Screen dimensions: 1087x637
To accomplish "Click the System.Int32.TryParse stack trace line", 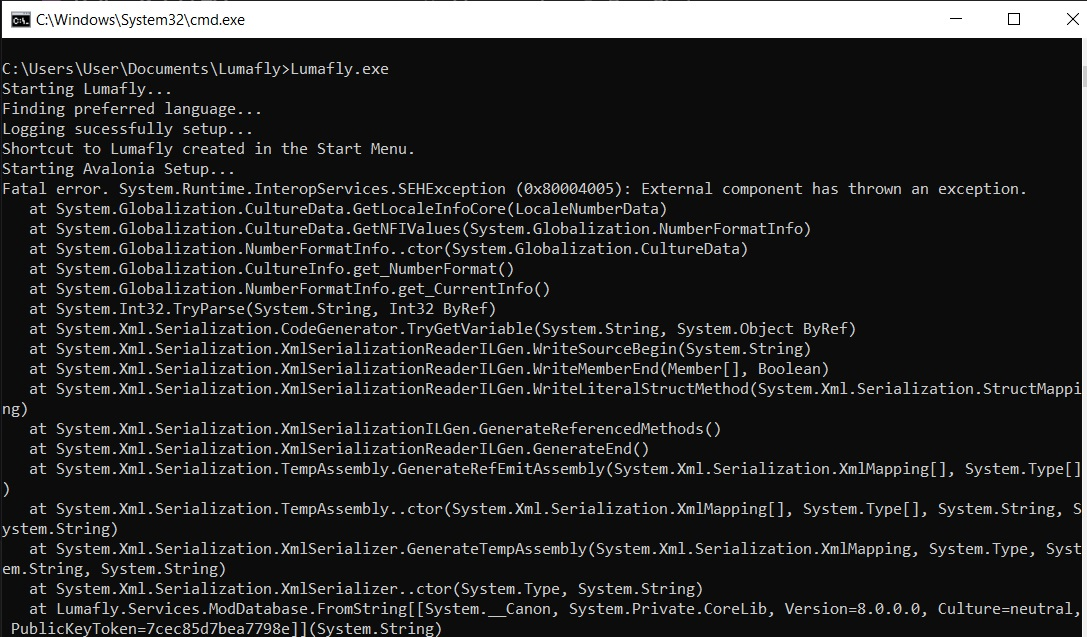I will 263,308.
